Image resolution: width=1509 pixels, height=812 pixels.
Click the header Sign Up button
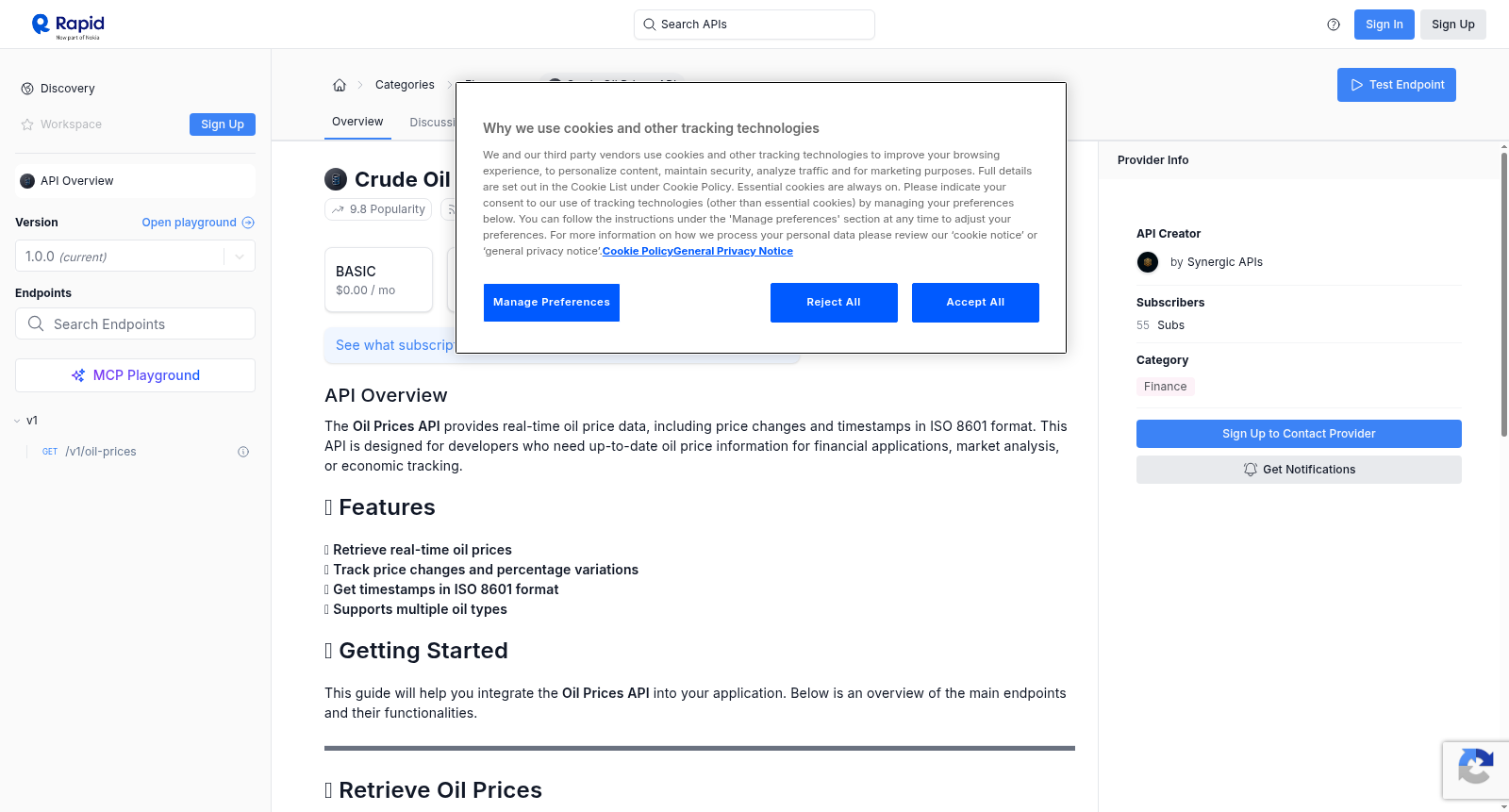pyautogui.click(x=1452, y=25)
